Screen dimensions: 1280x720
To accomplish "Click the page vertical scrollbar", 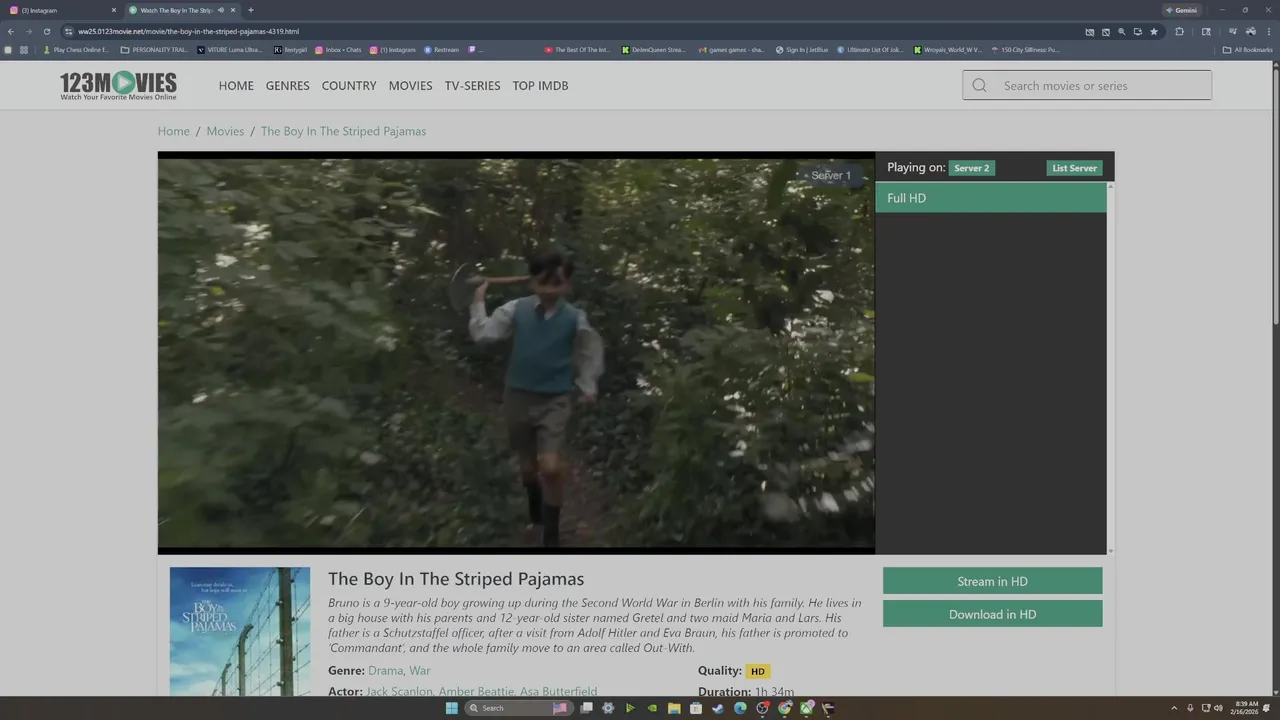I will point(1275,195).
